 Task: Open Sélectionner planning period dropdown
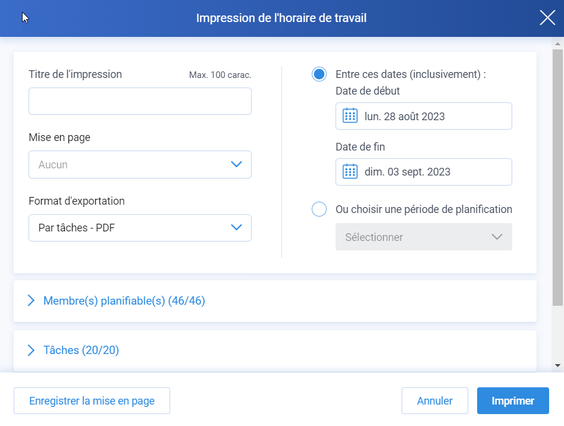point(424,237)
